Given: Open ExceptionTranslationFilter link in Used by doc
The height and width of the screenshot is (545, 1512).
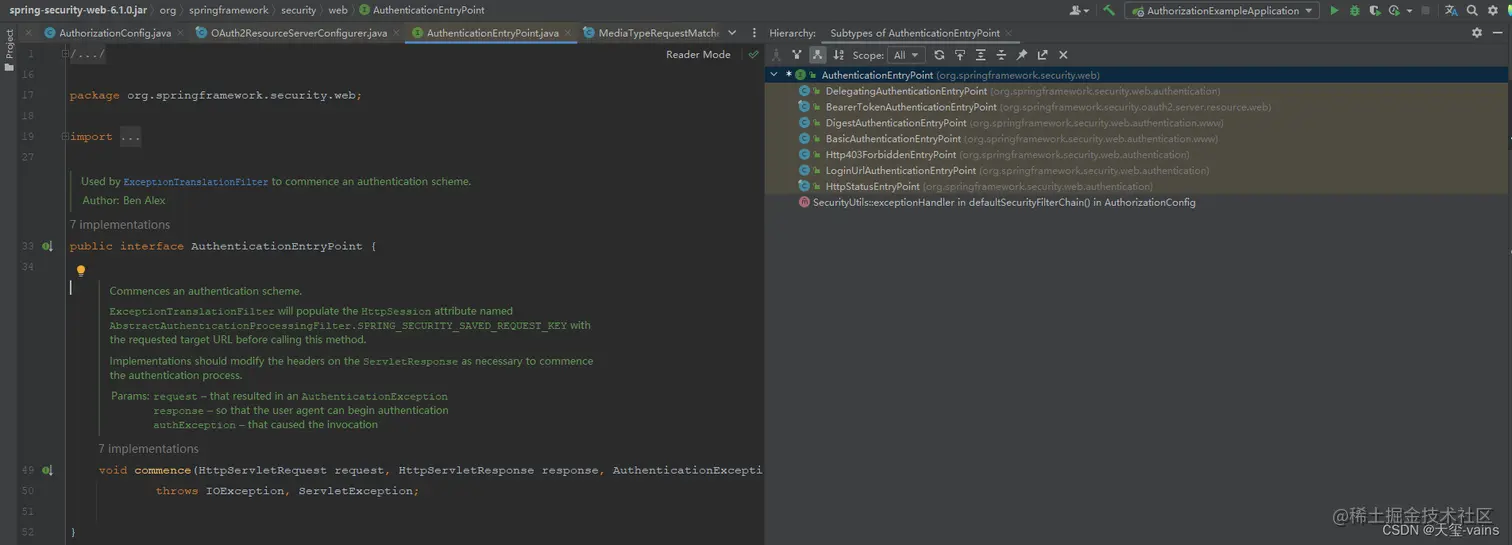Looking at the screenshot, I should click(x=196, y=182).
